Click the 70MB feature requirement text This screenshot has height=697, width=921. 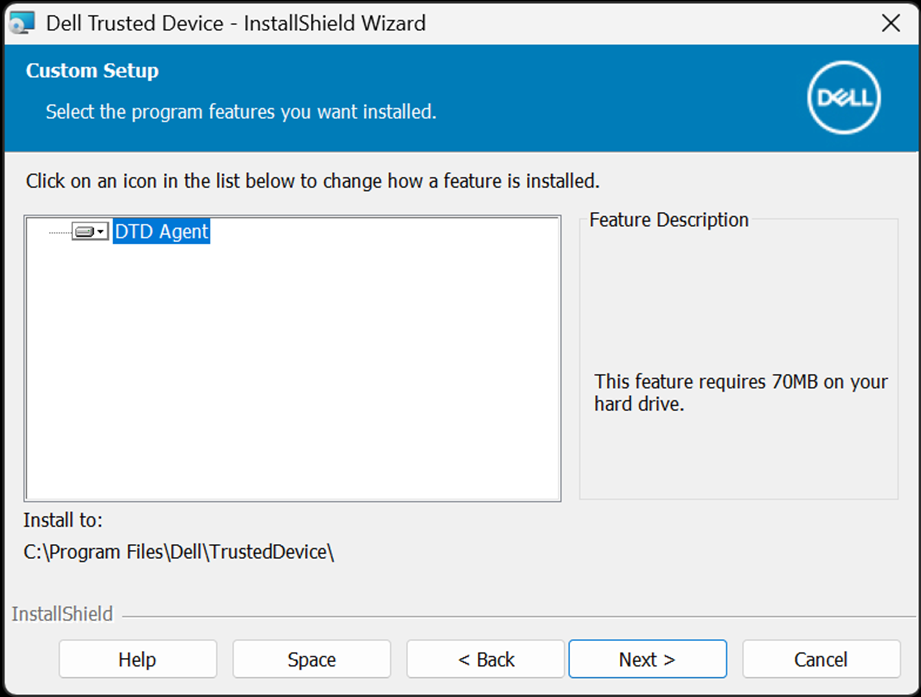pos(740,393)
